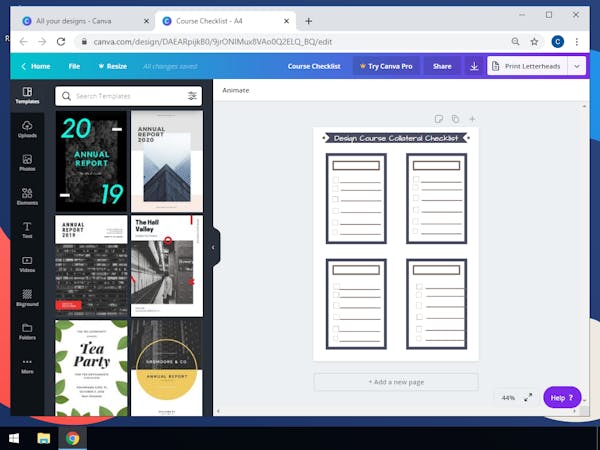Click Print Letterheads button
600x450 pixels.
527,66
